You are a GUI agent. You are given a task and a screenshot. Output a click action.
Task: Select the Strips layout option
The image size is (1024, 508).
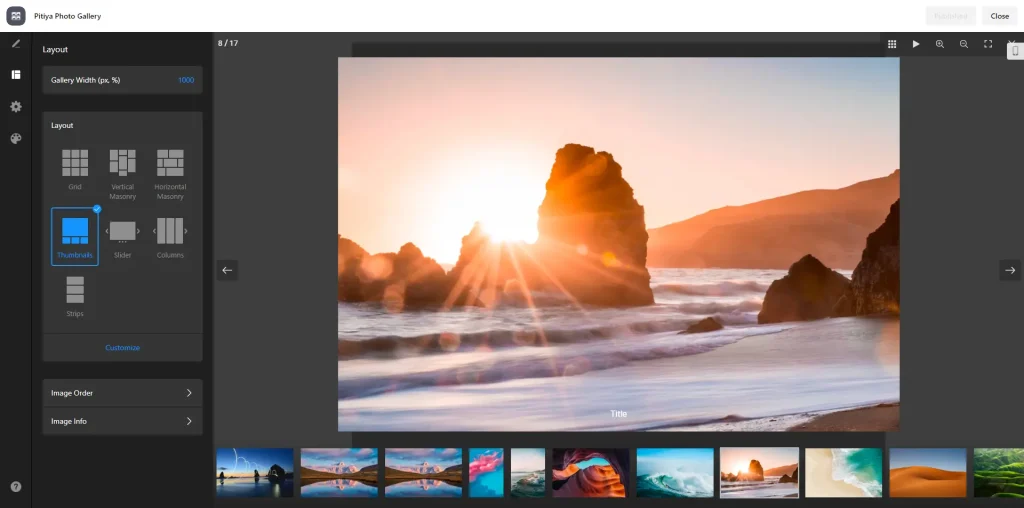pyautogui.click(x=75, y=296)
